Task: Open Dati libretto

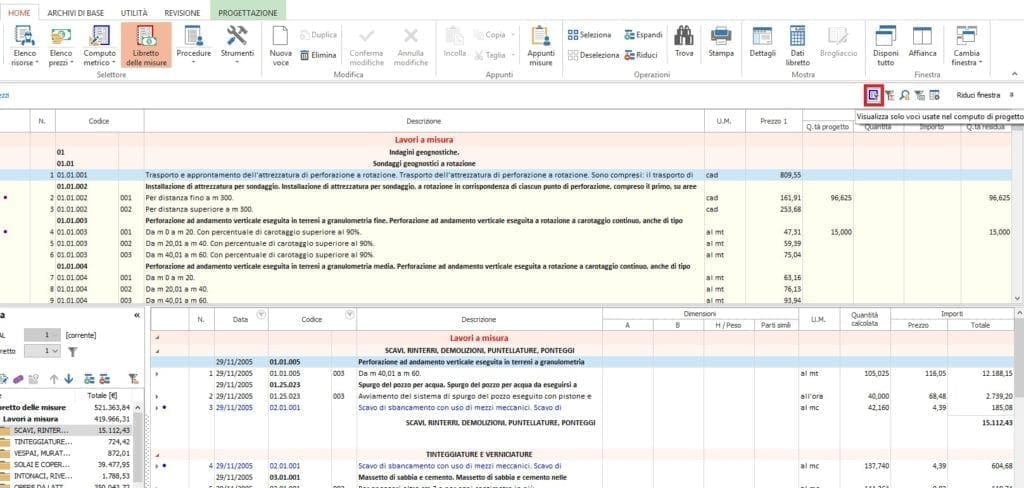Action: point(797,45)
